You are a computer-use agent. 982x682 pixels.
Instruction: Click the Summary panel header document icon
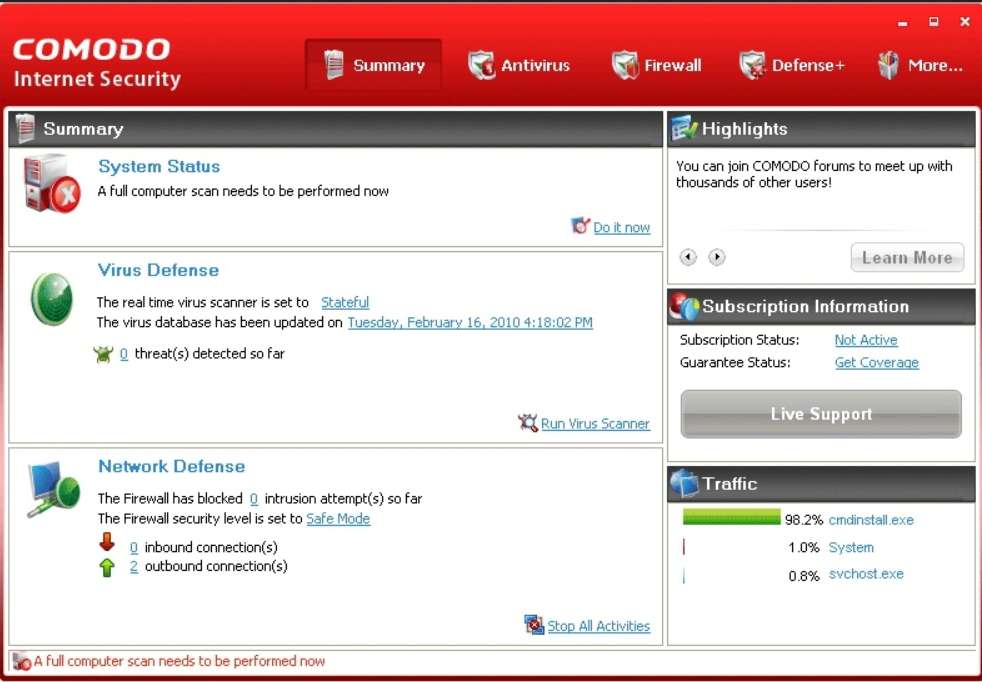click(x=25, y=128)
